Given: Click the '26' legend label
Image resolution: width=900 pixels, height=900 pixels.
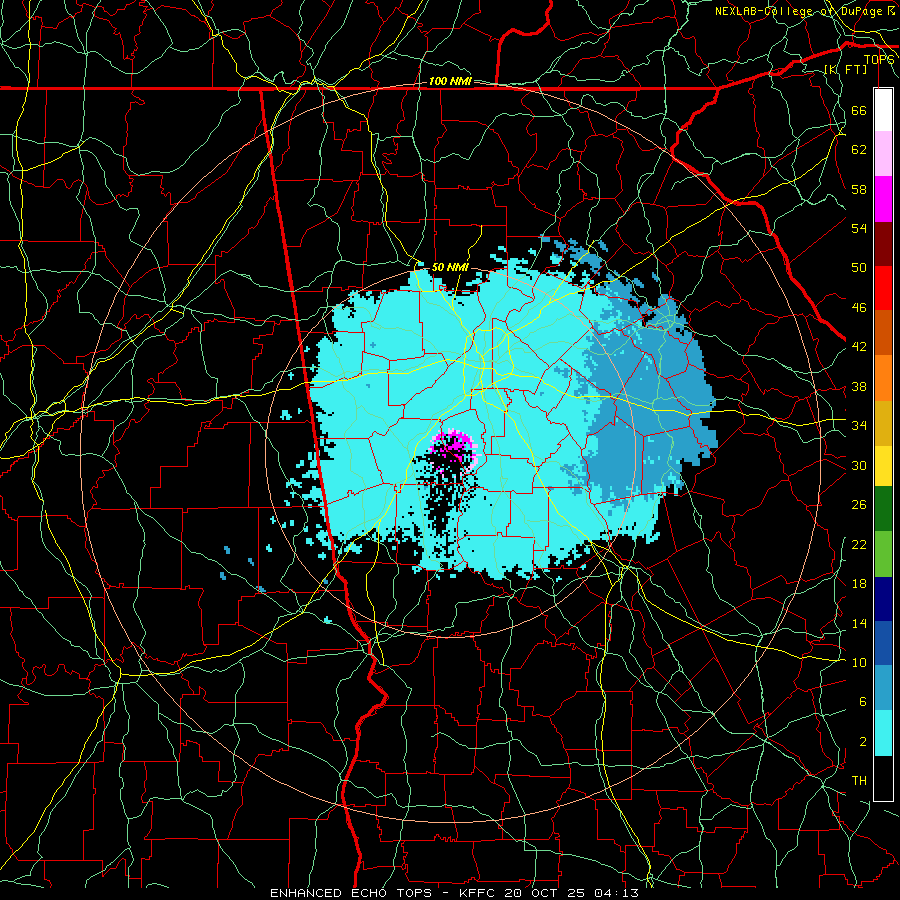Looking at the screenshot, I should (859, 505).
